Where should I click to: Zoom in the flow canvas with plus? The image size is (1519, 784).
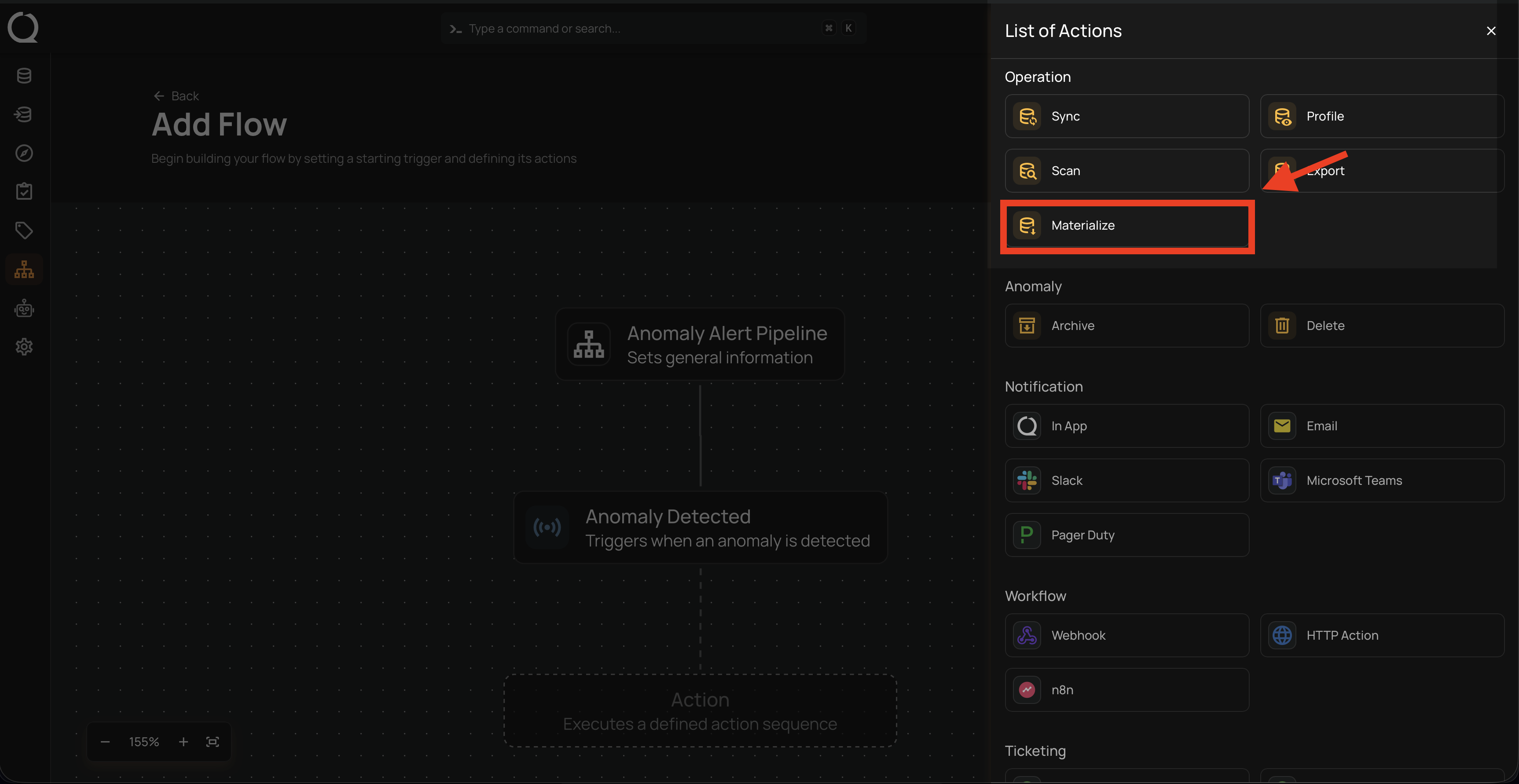pyautogui.click(x=183, y=742)
